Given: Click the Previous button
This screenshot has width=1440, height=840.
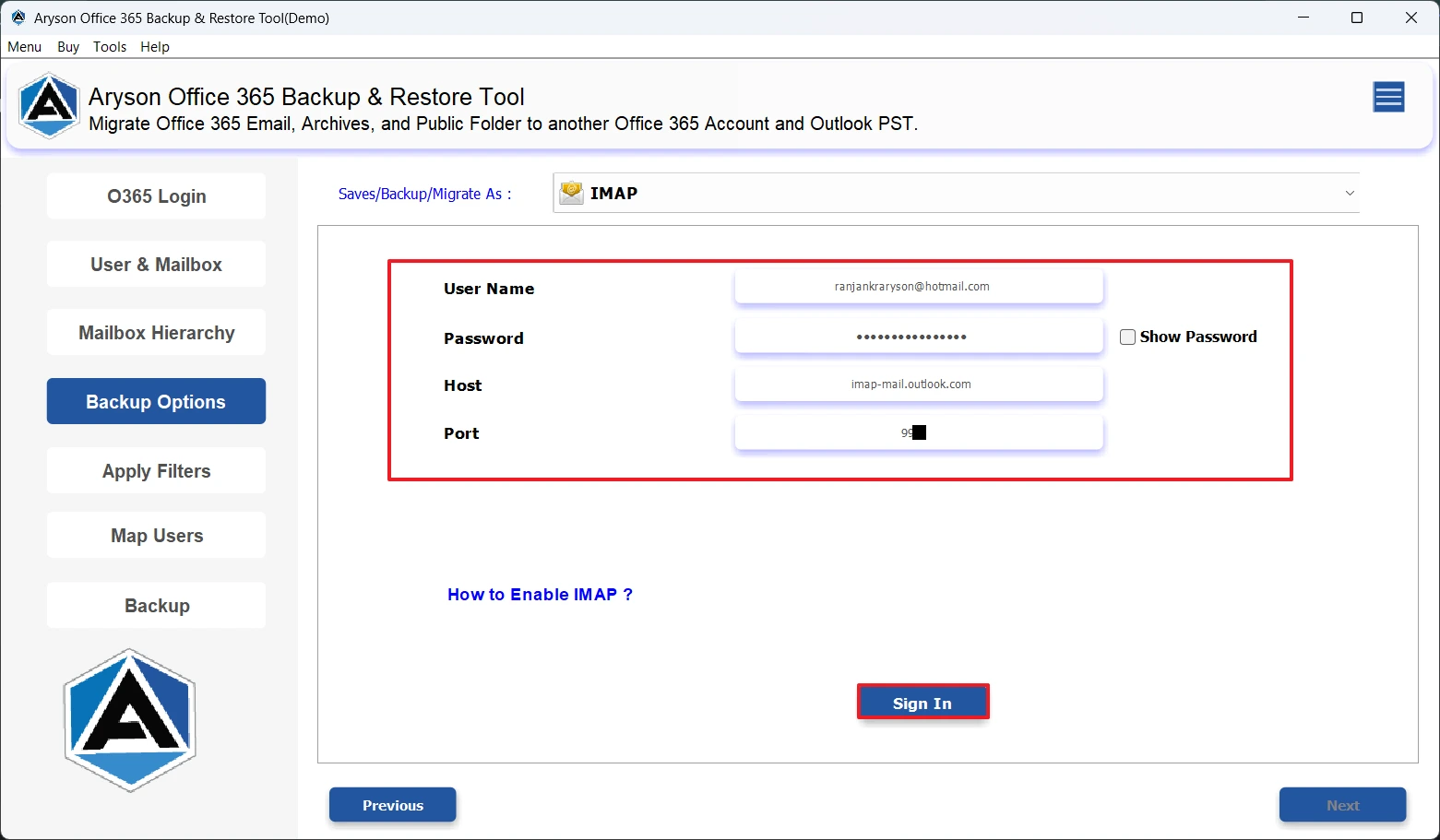Looking at the screenshot, I should click(x=393, y=805).
